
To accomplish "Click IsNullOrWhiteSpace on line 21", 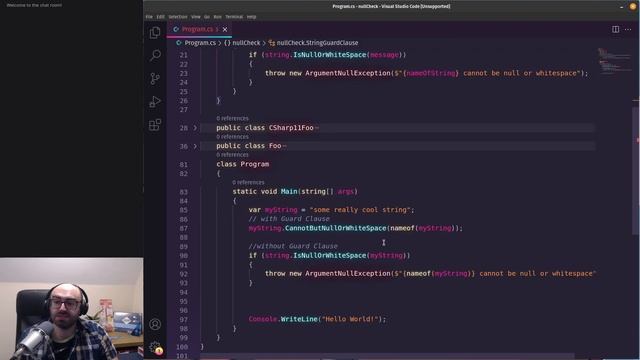I will tap(330, 55).
